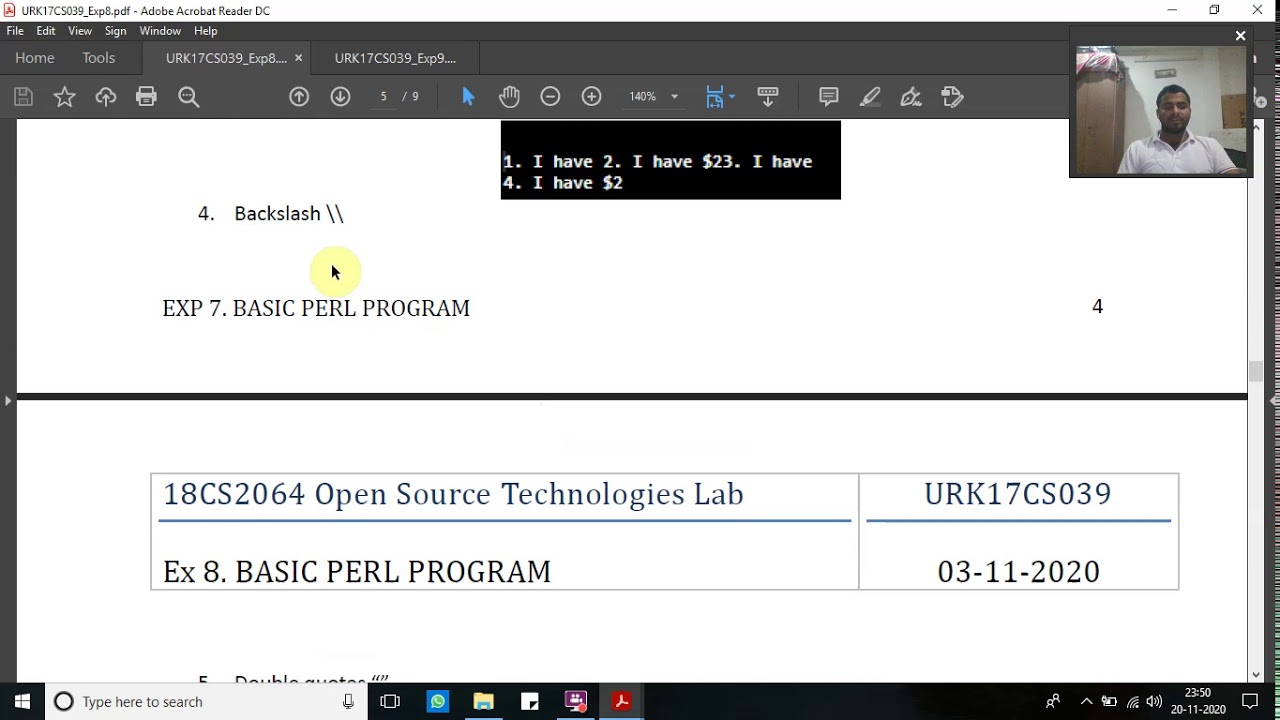
Task: Add a comment with note icon
Action: tap(829, 97)
